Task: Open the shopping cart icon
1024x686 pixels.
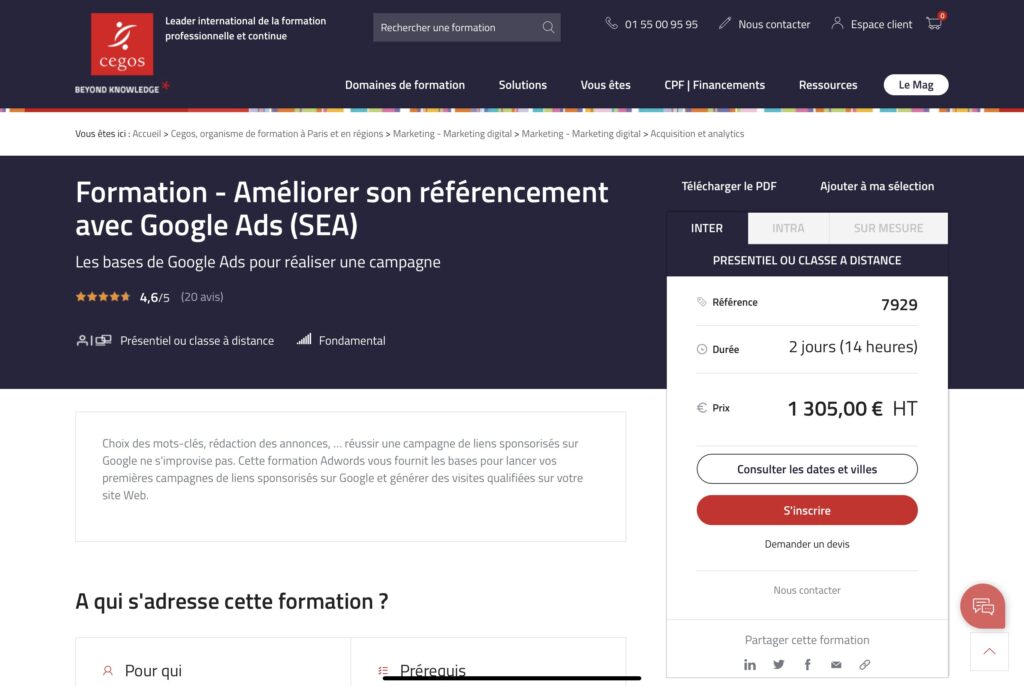Action: (x=935, y=23)
